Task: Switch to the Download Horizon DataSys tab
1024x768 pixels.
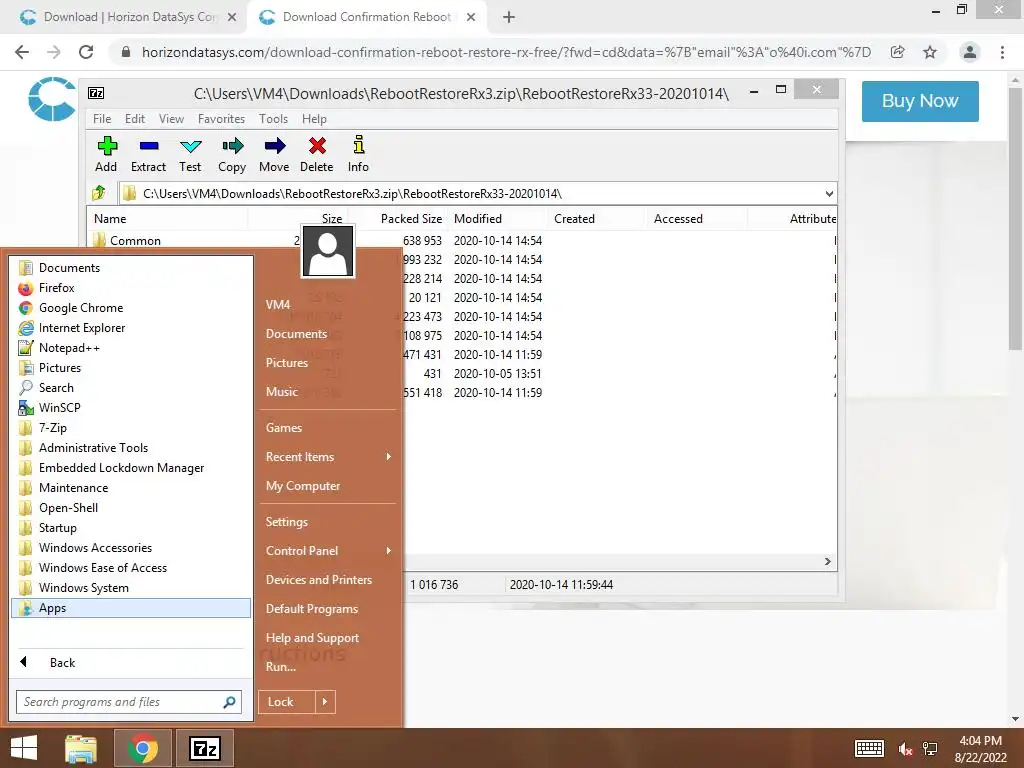Action: [128, 17]
